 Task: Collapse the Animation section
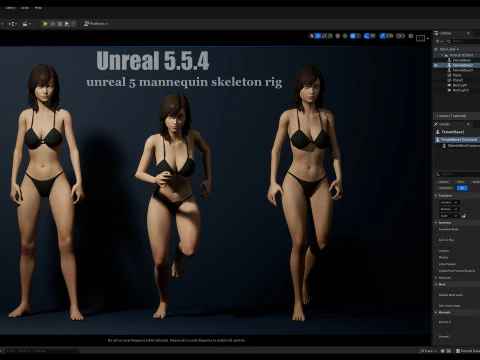click(x=436, y=222)
